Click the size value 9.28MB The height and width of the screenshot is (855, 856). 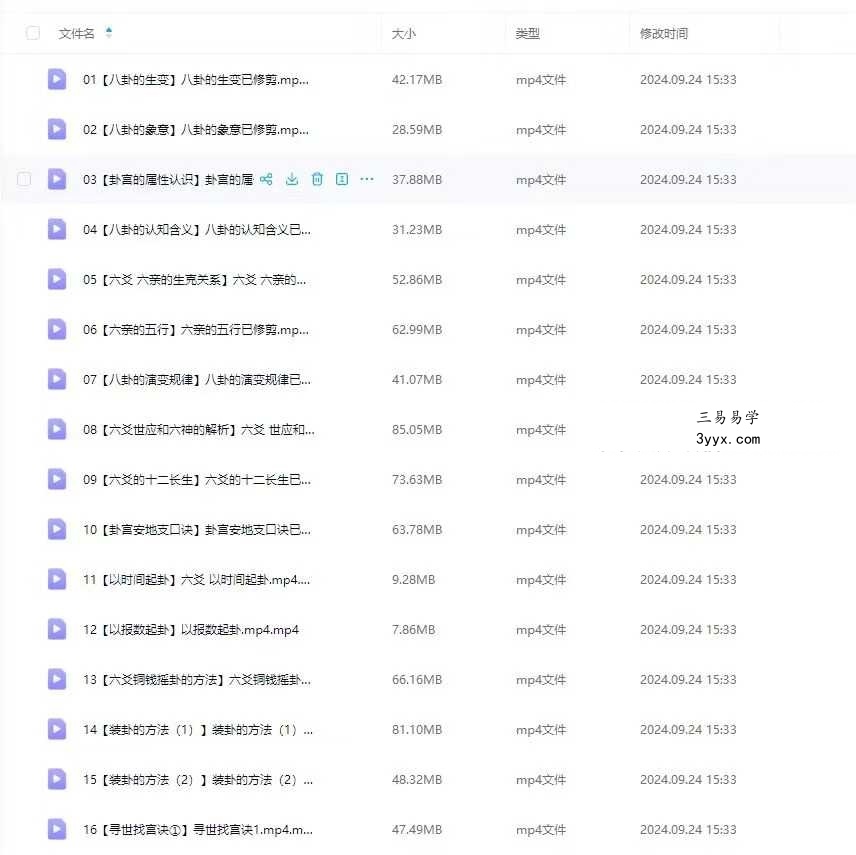(x=414, y=580)
